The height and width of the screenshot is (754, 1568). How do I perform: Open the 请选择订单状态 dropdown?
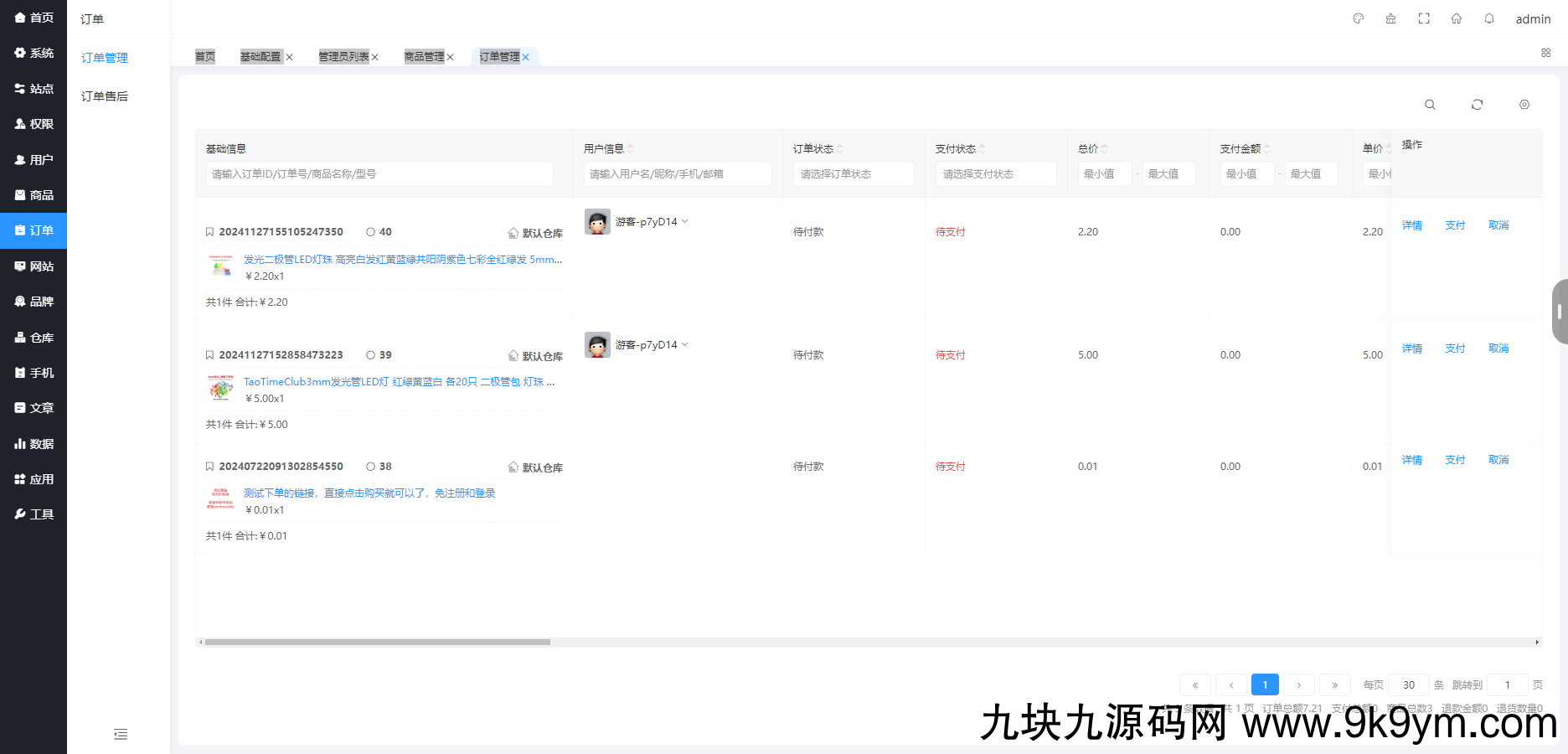tap(854, 173)
